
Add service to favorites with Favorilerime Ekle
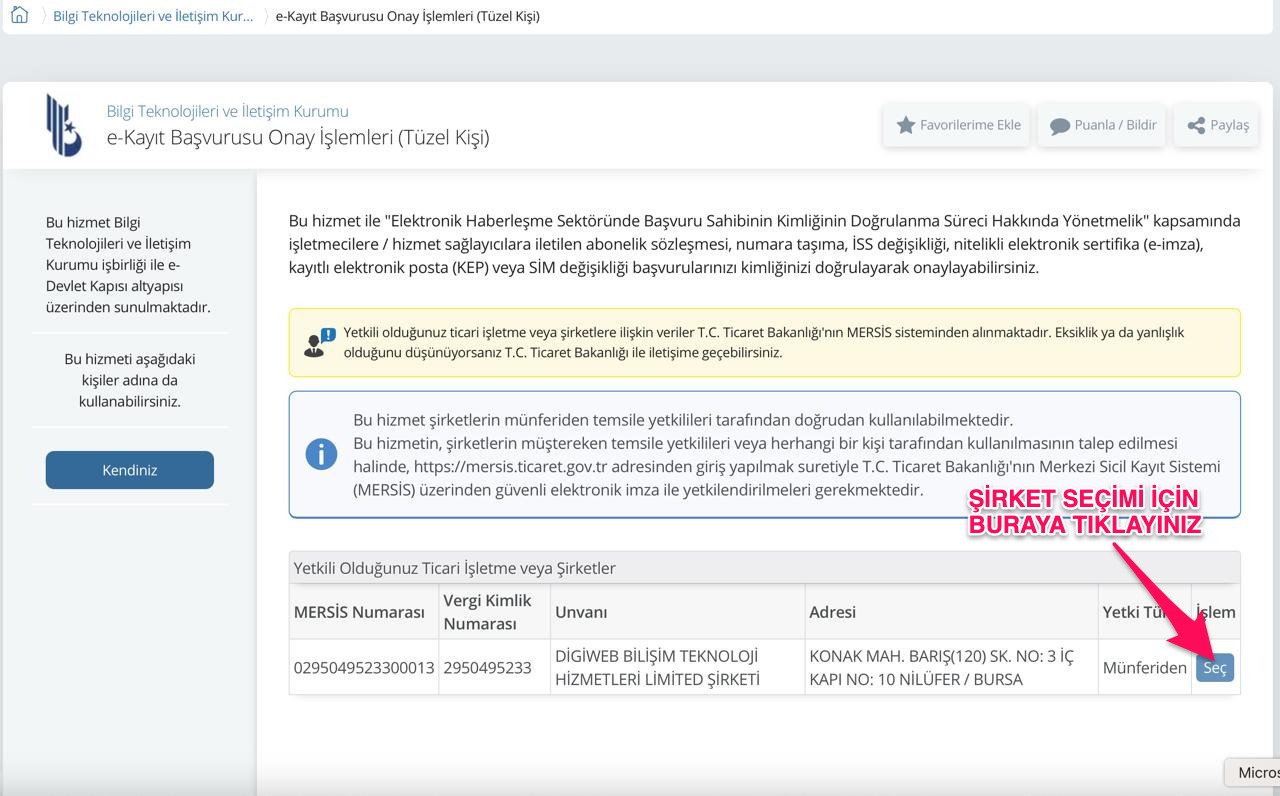tap(958, 125)
